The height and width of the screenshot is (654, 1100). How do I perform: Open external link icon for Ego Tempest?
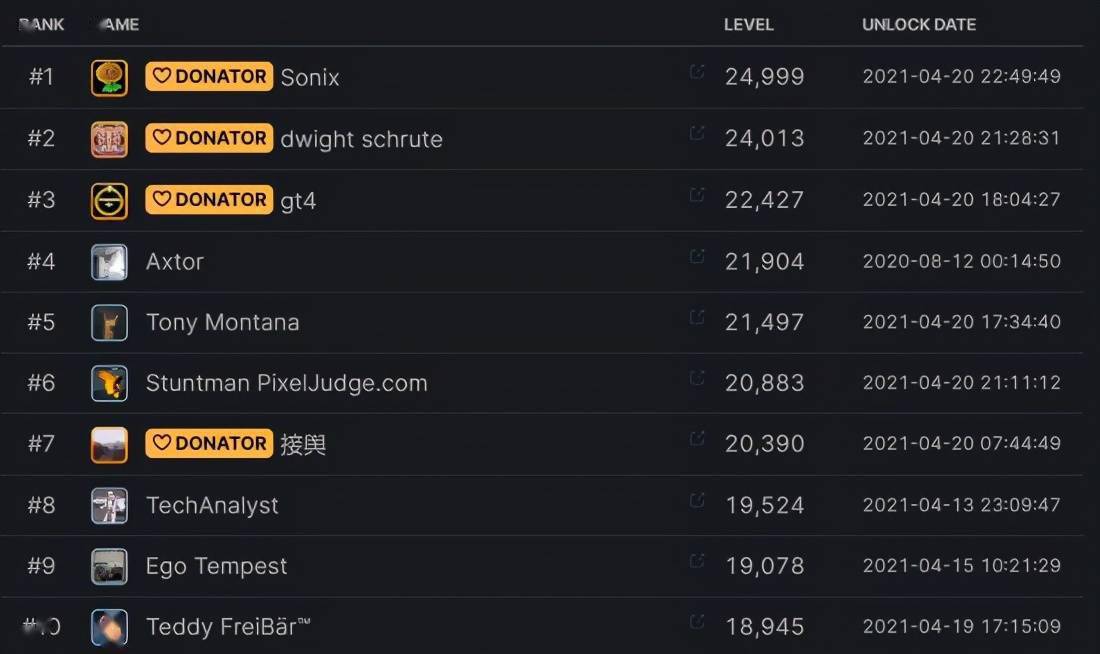[x=697, y=561]
